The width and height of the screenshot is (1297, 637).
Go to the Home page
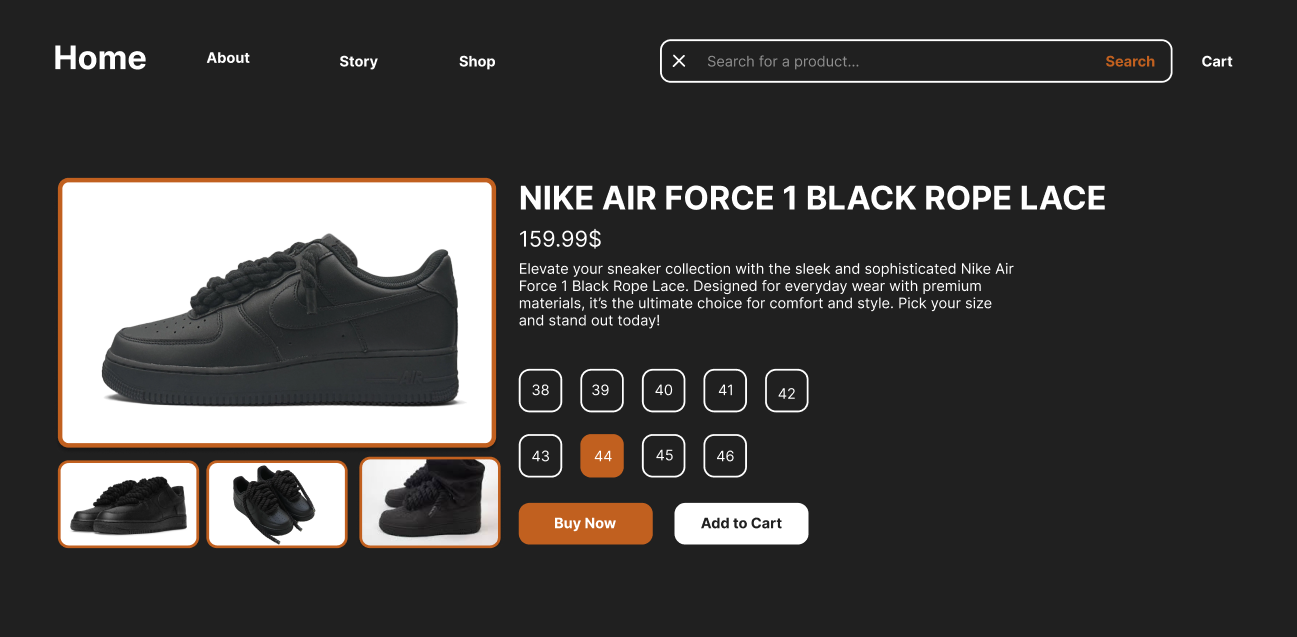click(x=100, y=58)
